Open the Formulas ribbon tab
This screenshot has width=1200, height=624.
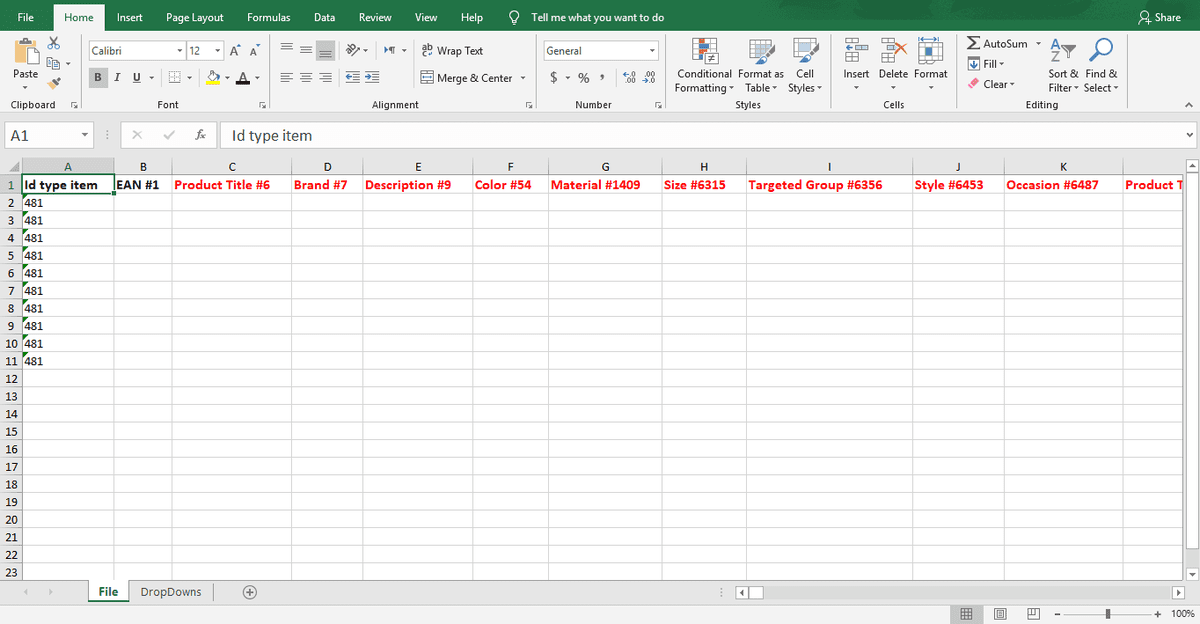click(268, 17)
